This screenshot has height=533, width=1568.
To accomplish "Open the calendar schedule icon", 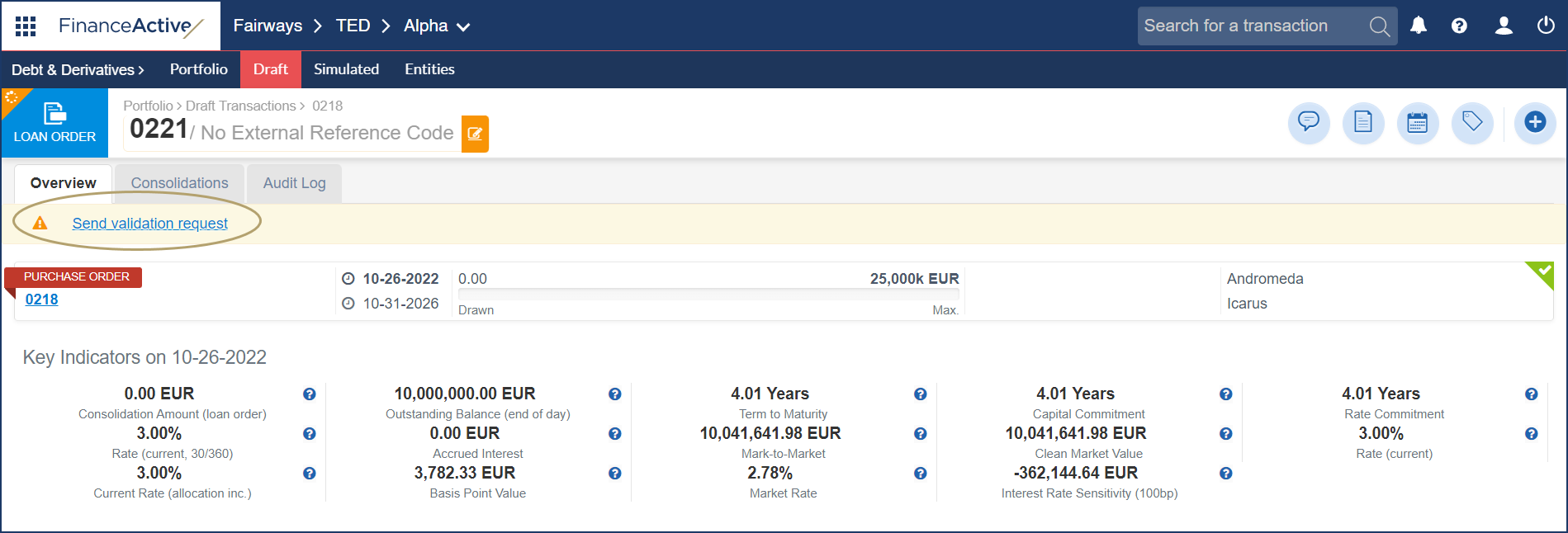I will tap(1418, 123).
